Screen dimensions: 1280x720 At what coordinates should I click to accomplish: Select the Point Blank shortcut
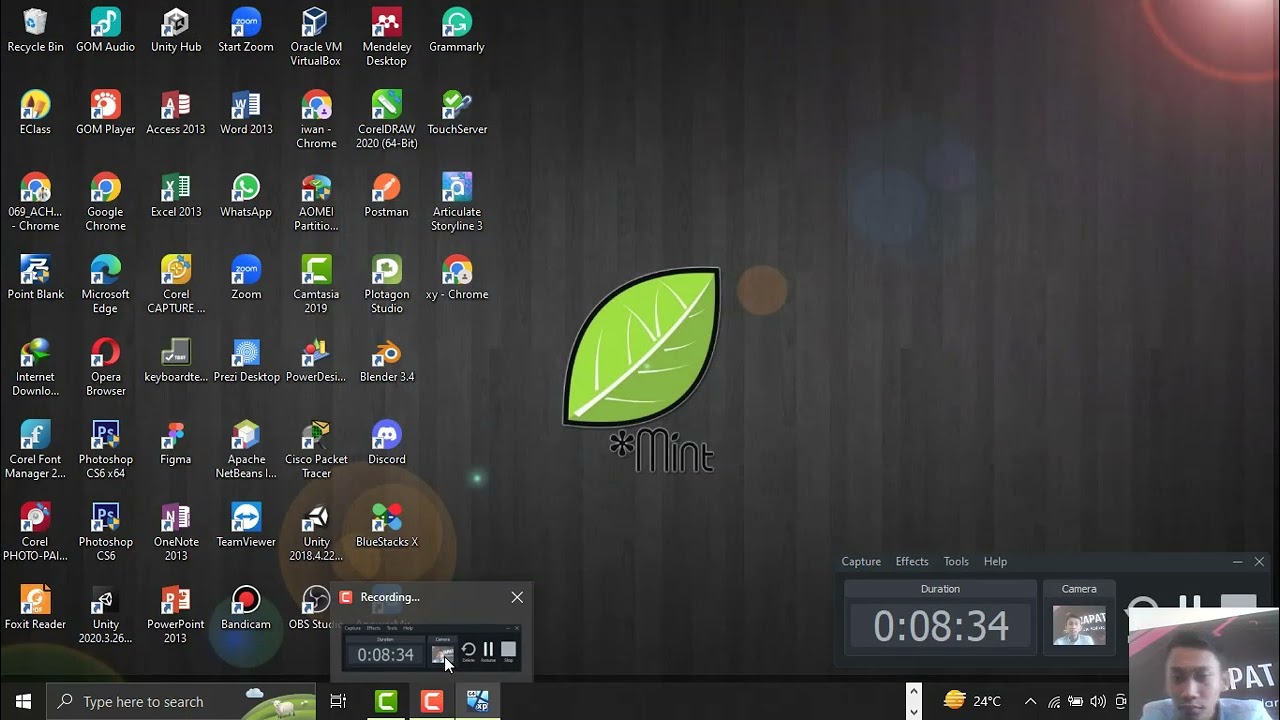click(35, 278)
